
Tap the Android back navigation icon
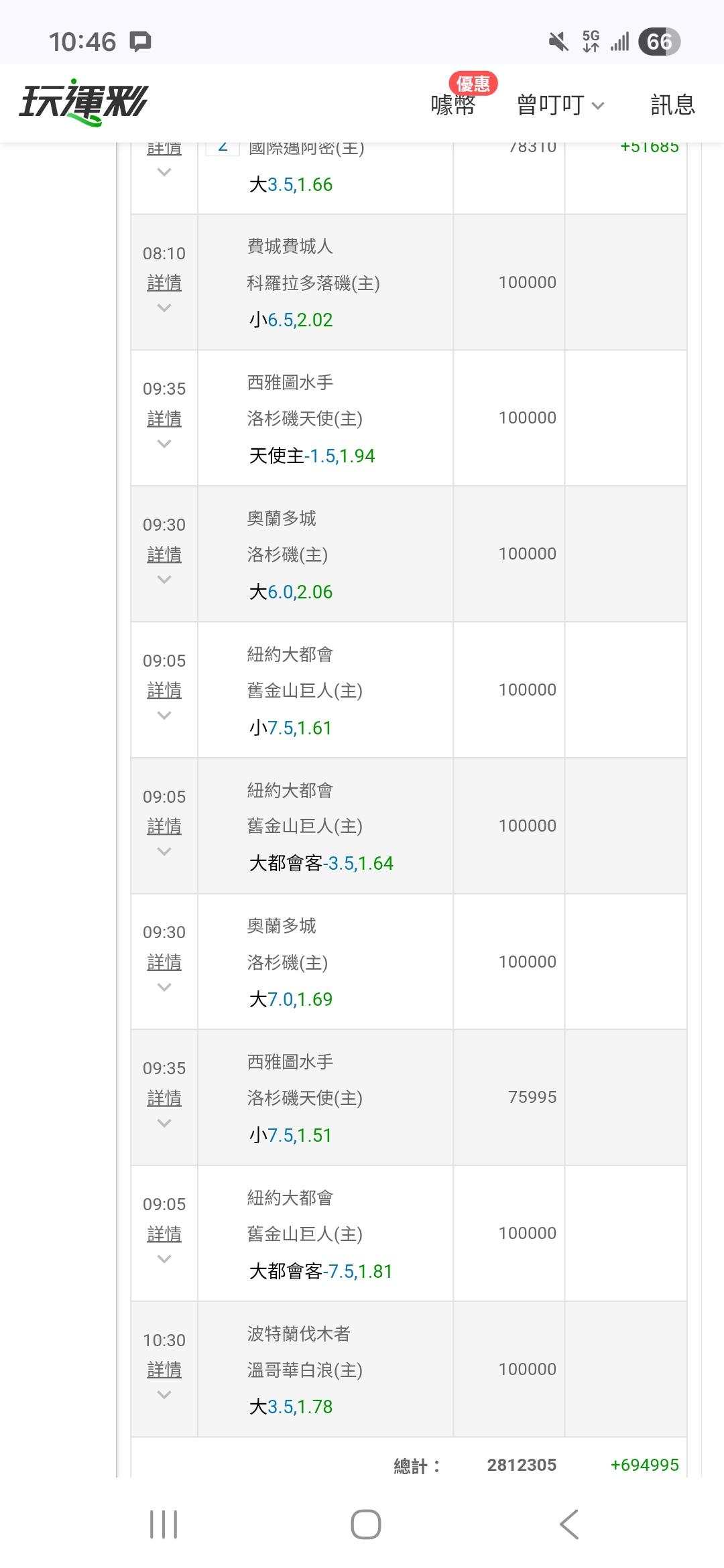tap(568, 1524)
